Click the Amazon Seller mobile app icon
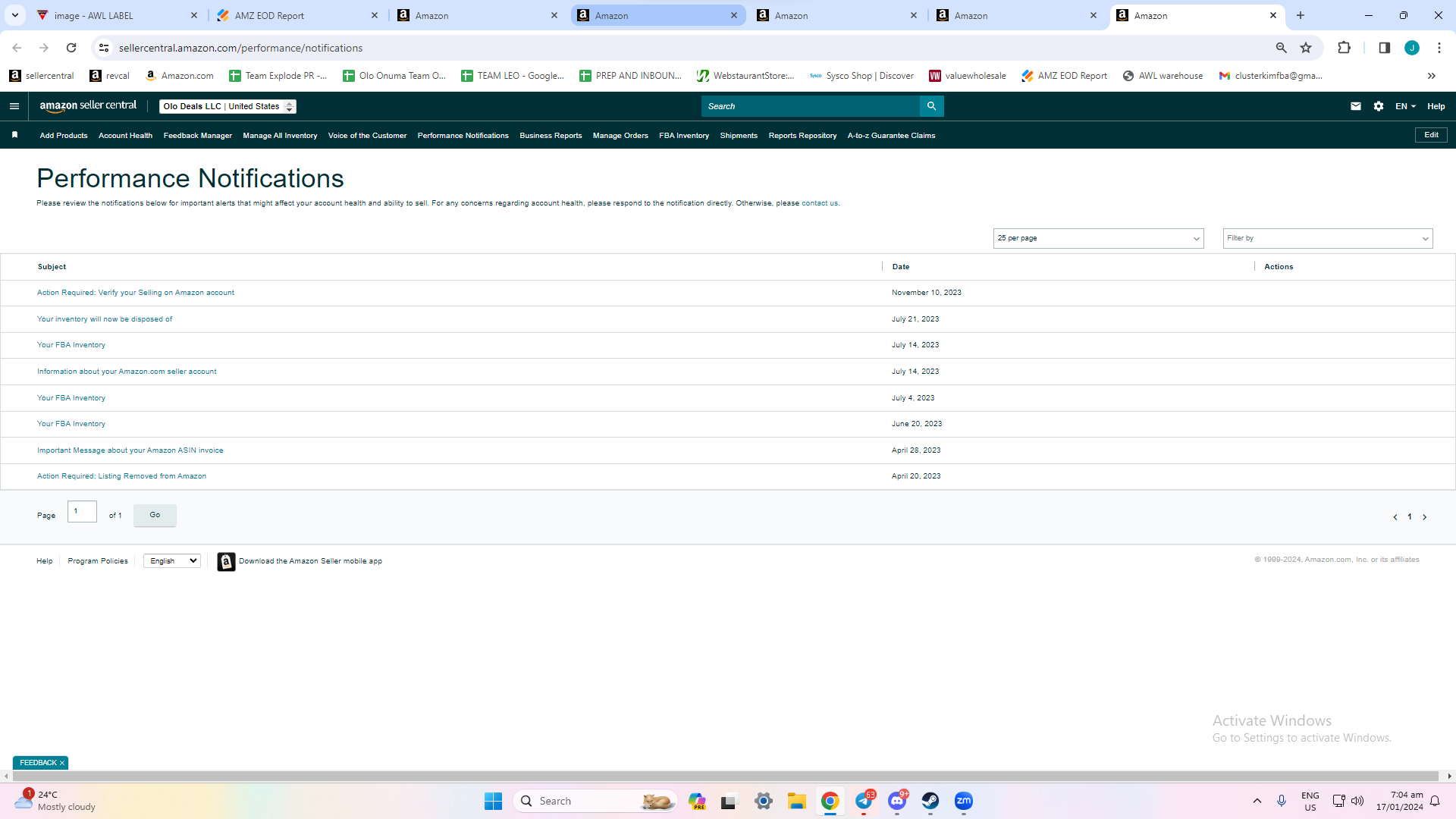The image size is (1456, 819). (226, 561)
